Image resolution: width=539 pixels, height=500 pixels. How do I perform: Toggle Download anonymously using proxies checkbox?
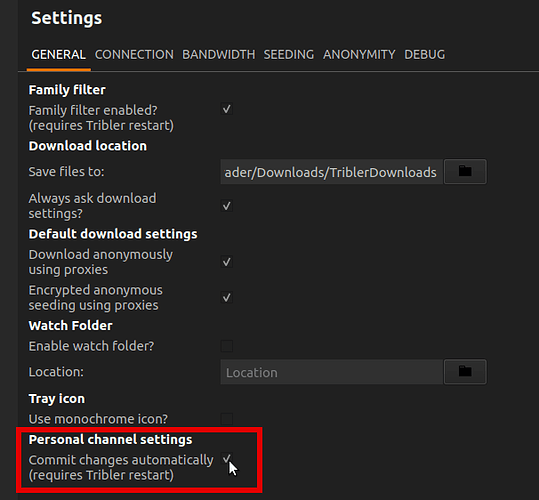(227, 262)
